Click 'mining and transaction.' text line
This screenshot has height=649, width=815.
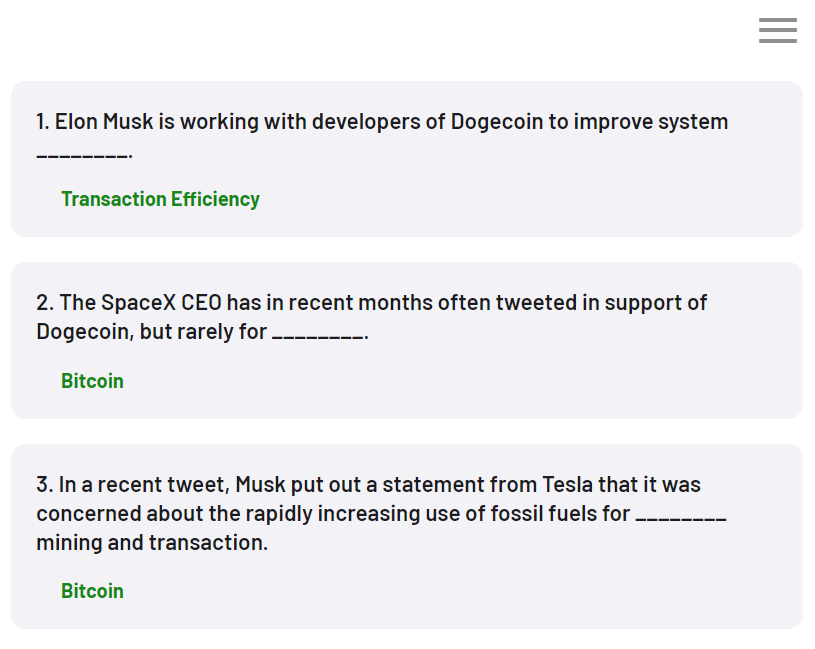point(152,542)
